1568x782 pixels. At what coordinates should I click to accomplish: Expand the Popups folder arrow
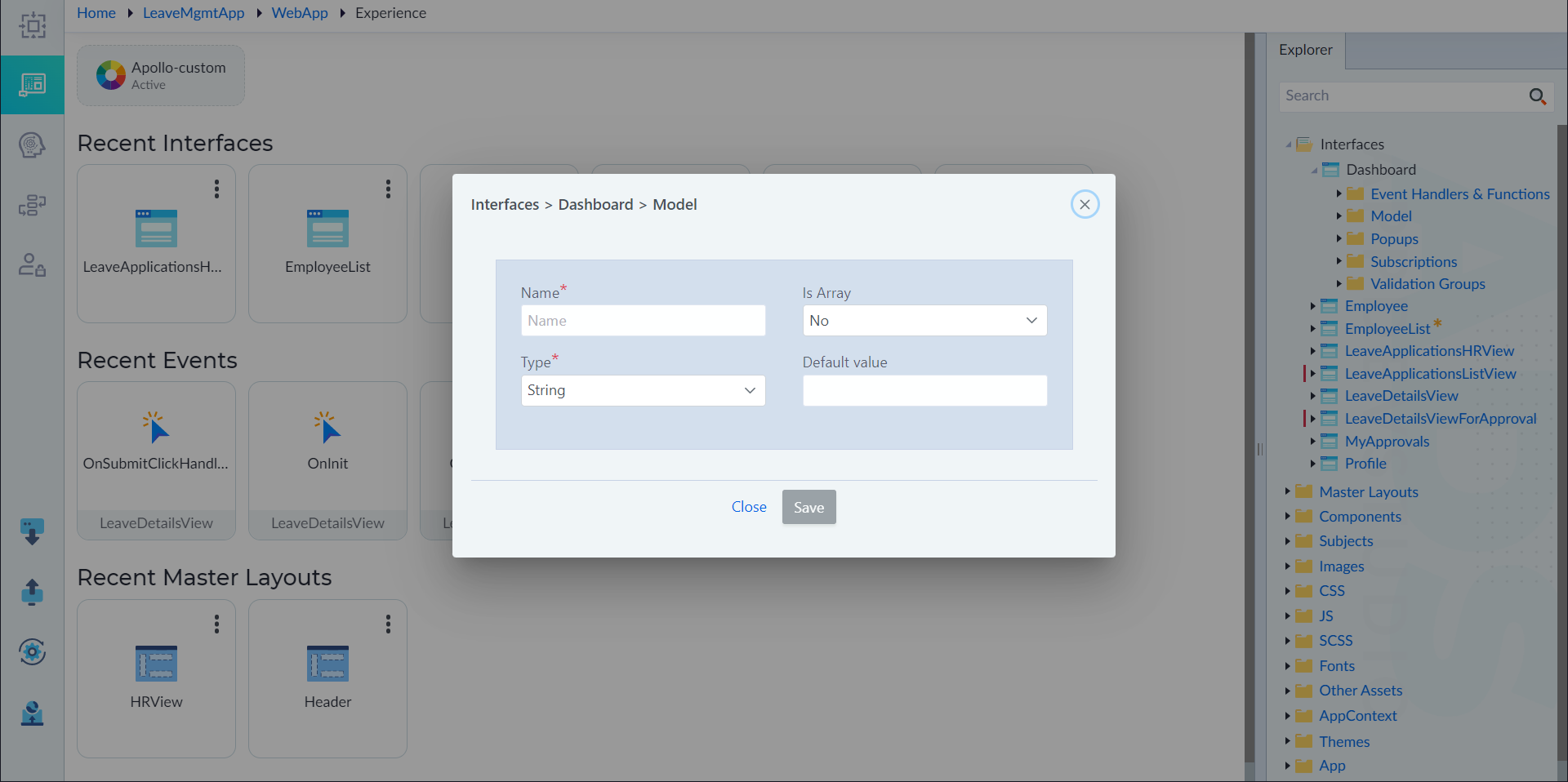(1339, 238)
